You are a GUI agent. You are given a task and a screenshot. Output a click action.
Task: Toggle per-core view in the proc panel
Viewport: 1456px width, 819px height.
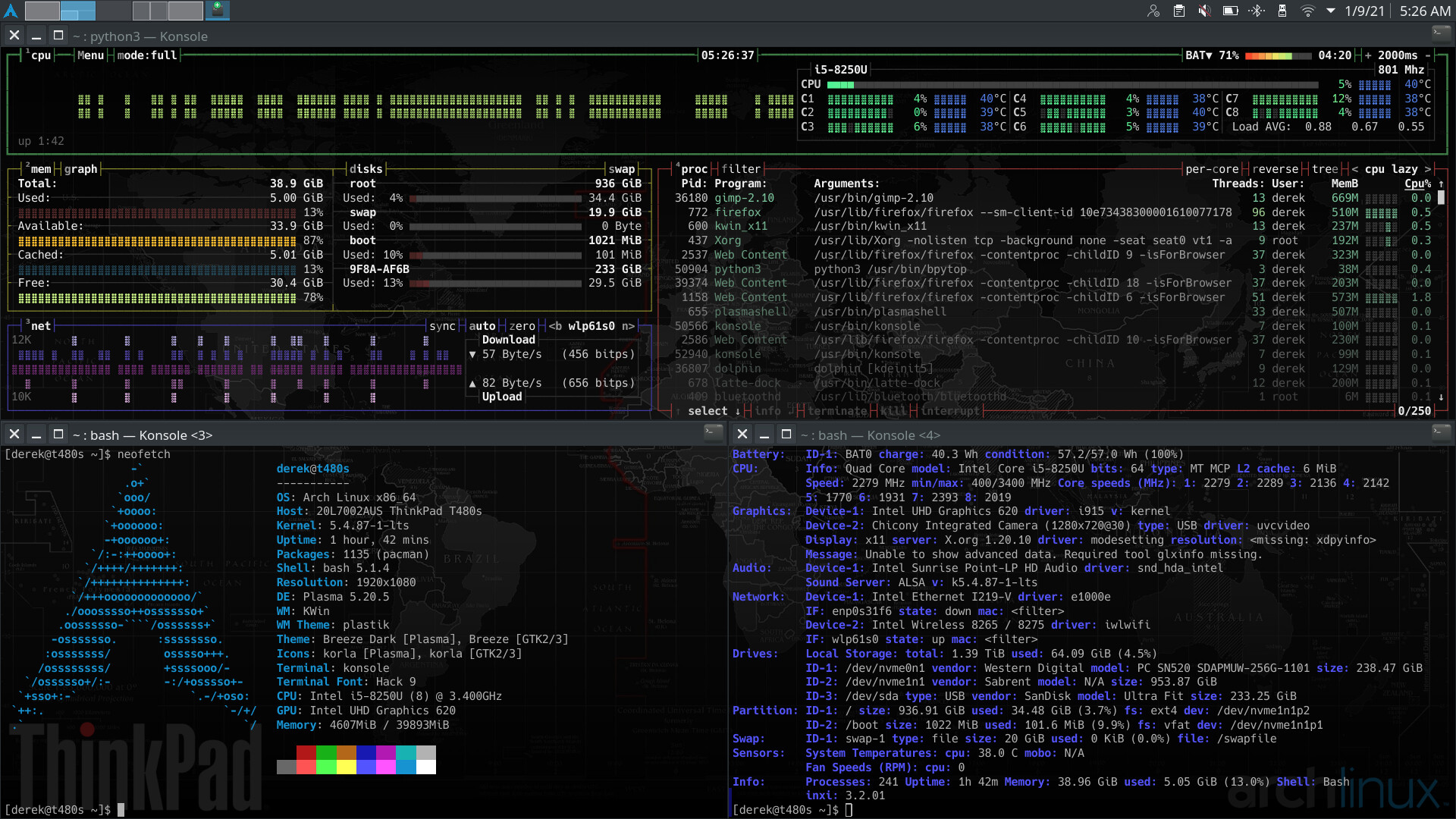(1211, 168)
